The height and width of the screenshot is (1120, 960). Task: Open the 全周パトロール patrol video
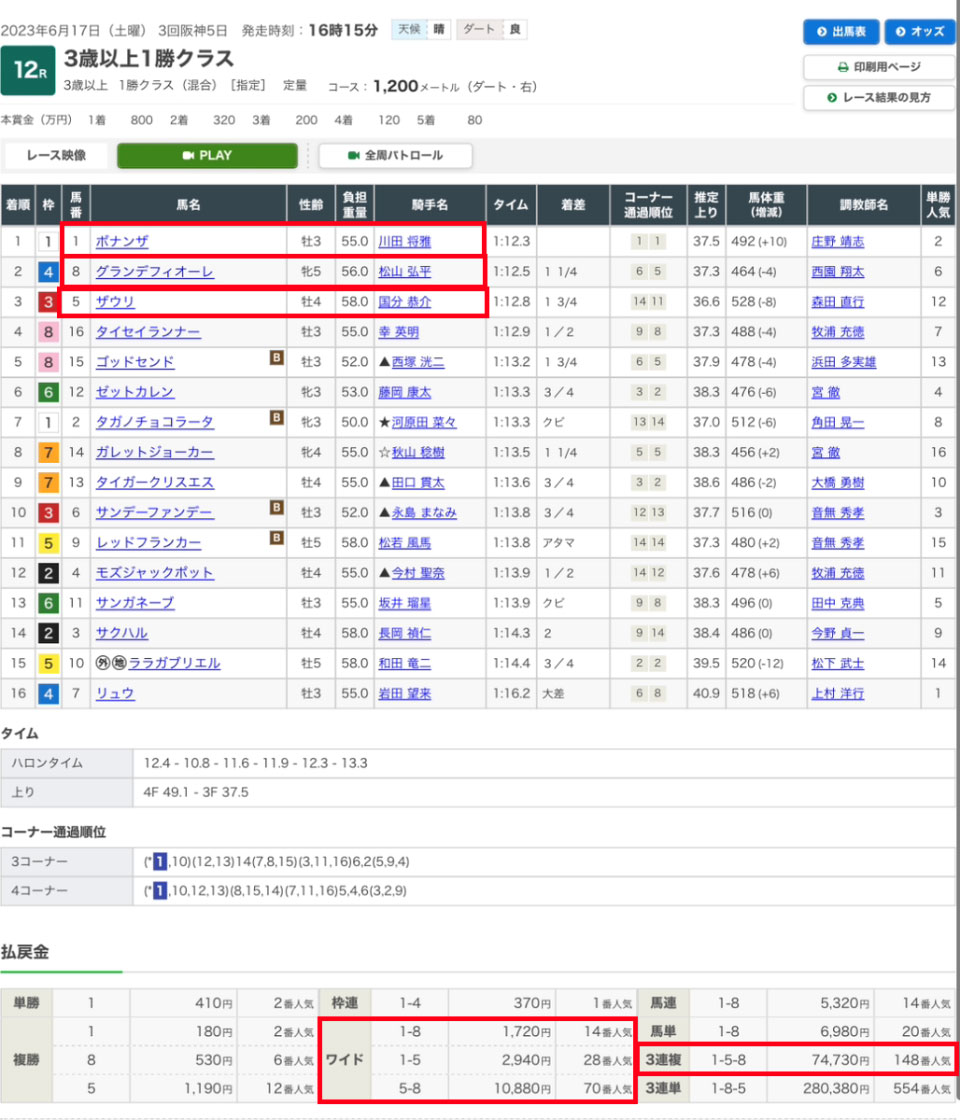click(x=395, y=156)
